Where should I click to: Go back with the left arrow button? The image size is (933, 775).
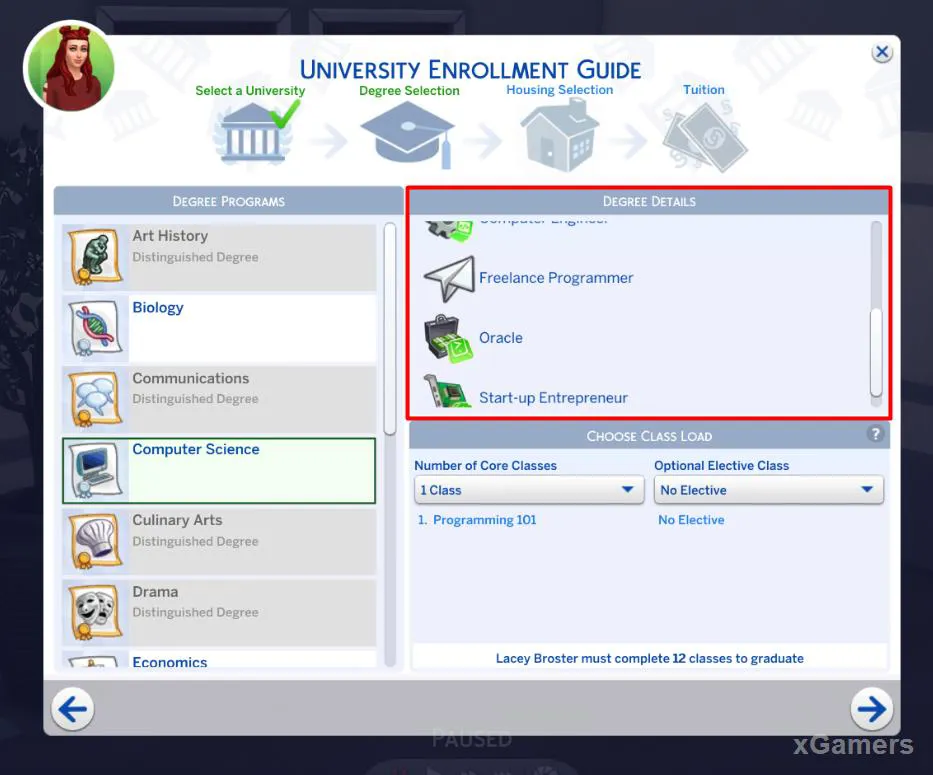click(73, 709)
